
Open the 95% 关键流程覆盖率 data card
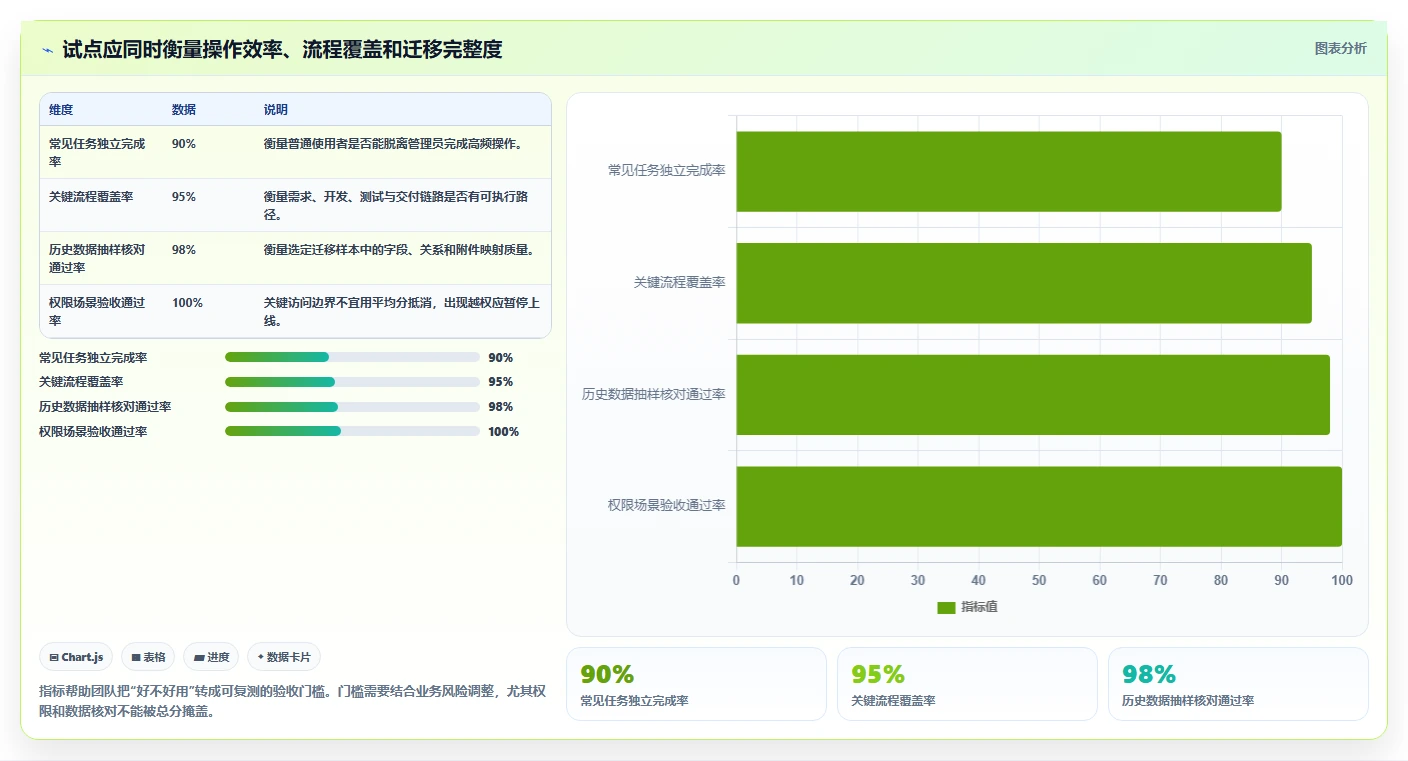pyautogui.click(x=967, y=684)
